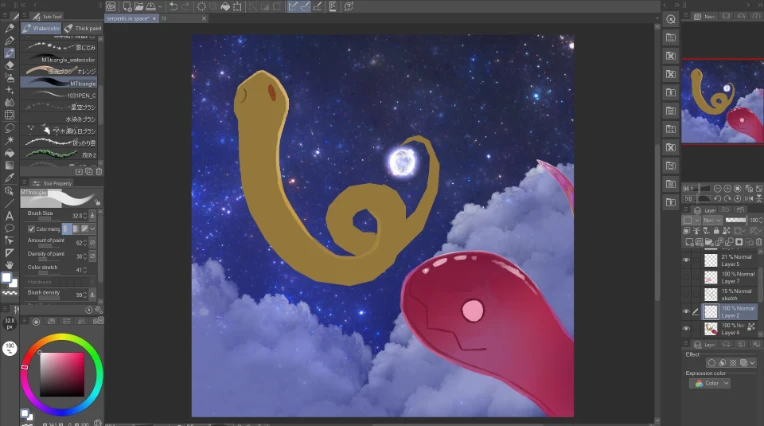Open the Tool Property panel tab
The height and width of the screenshot is (426, 764).
tap(53, 183)
